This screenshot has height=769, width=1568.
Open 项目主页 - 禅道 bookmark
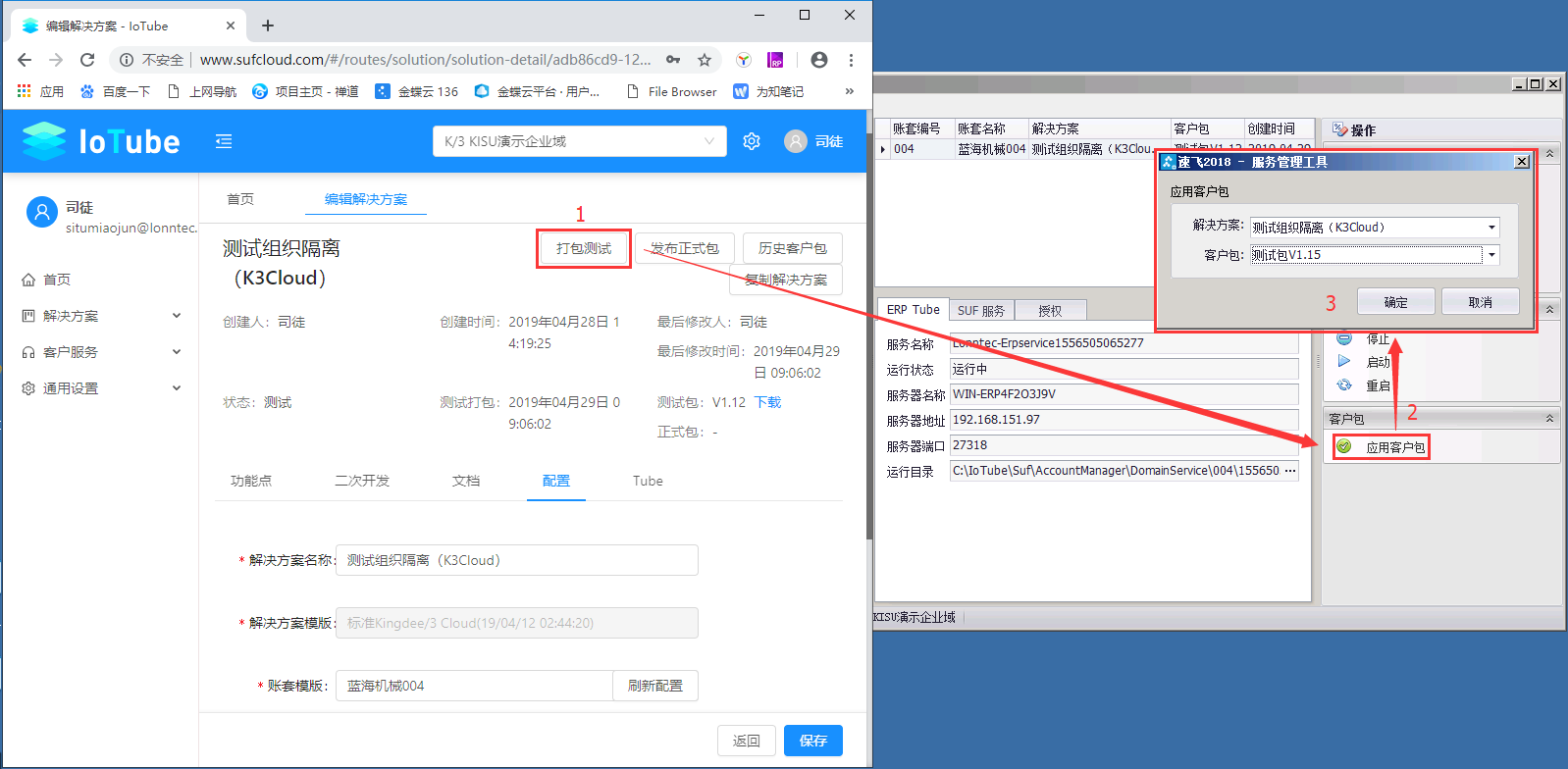pyautogui.click(x=305, y=91)
